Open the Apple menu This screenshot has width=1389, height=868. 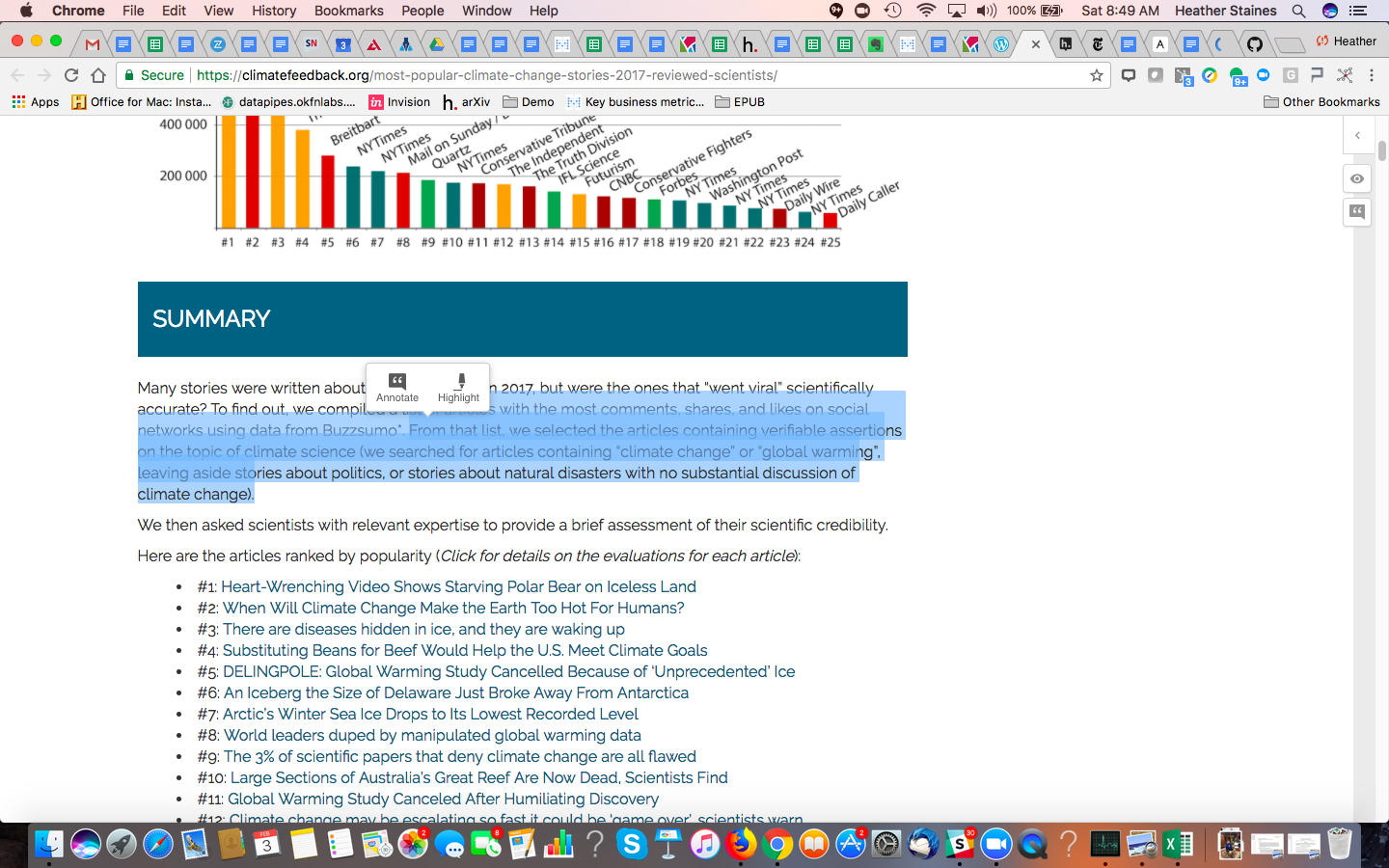coord(26,11)
